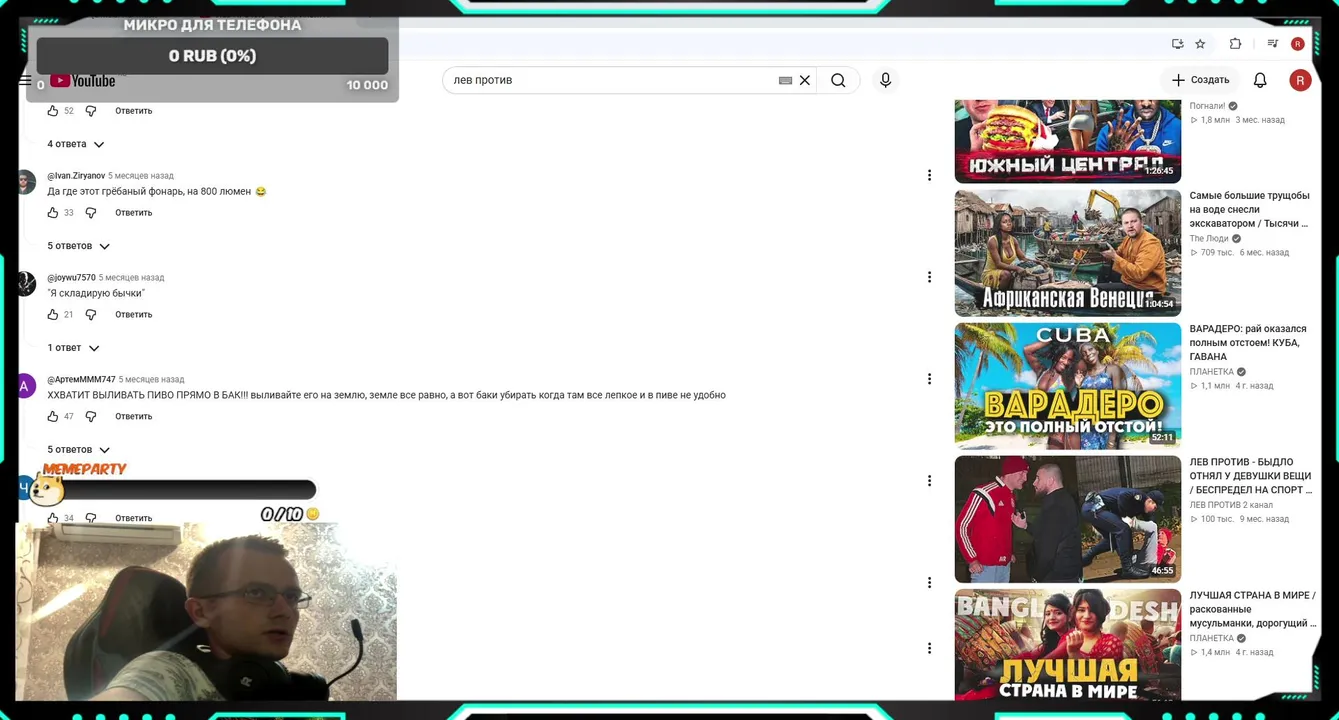1339x720 pixels.
Task: Open the three-dot menu for @АртемМММ747's comment
Action: pyautogui.click(x=929, y=379)
